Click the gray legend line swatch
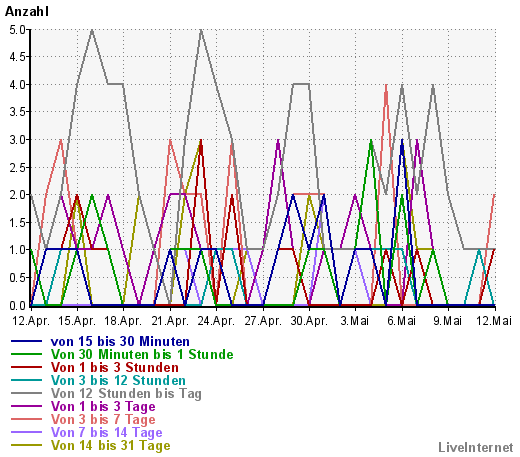Image resolution: width=520 pixels, height=457 pixels. tap(26, 393)
